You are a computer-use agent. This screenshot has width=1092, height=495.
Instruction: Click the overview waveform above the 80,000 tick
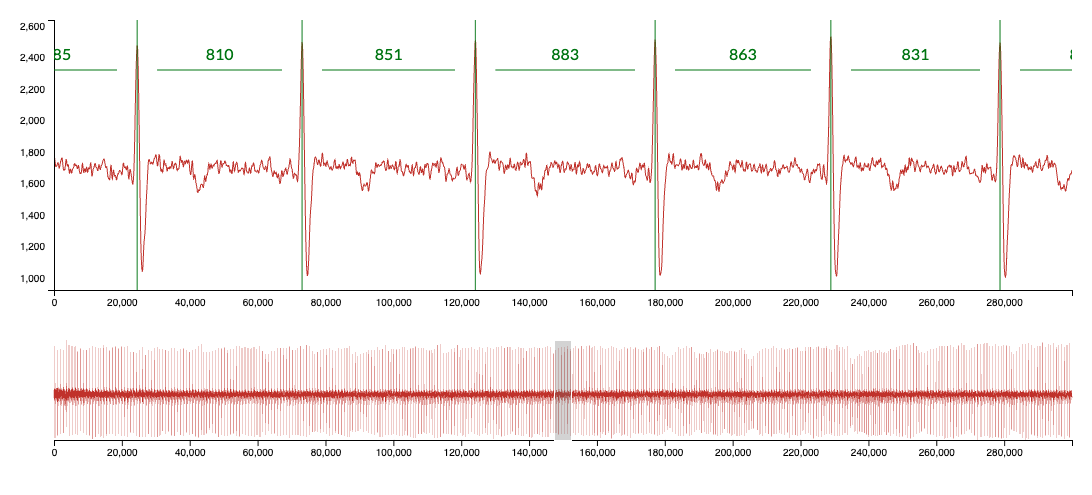pyautogui.click(x=326, y=394)
